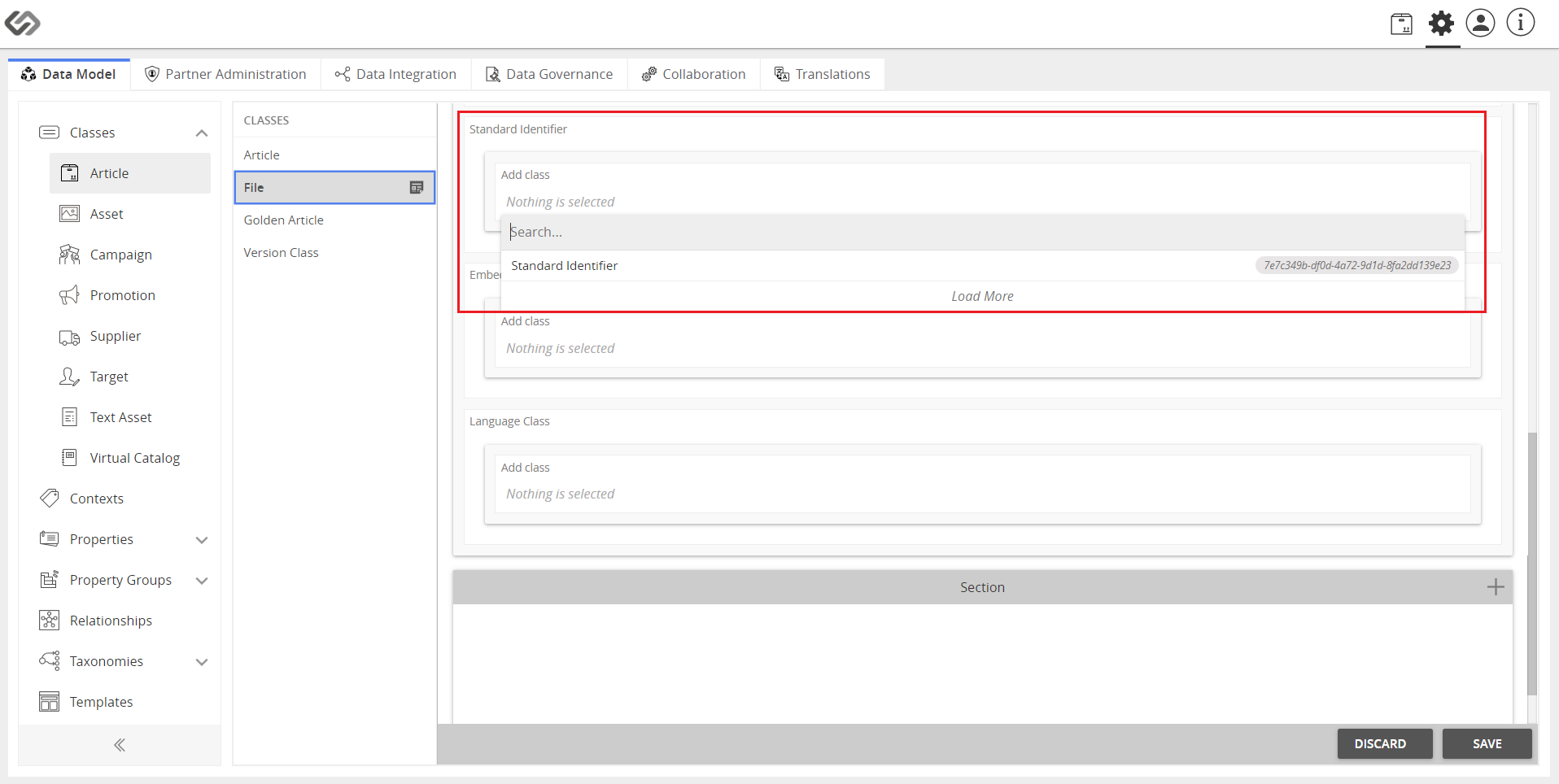Open Target in sidebar tree
This screenshot has height=784, width=1559.
[x=130, y=377]
